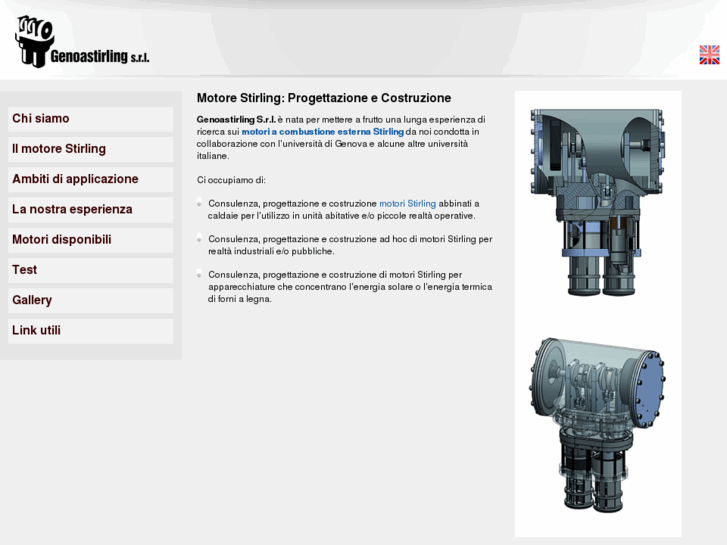Click heading 'Motore Stirling: Progettazione e Costruzione'
The width and height of the screenshot is (727, 545).
coord(324,98)
